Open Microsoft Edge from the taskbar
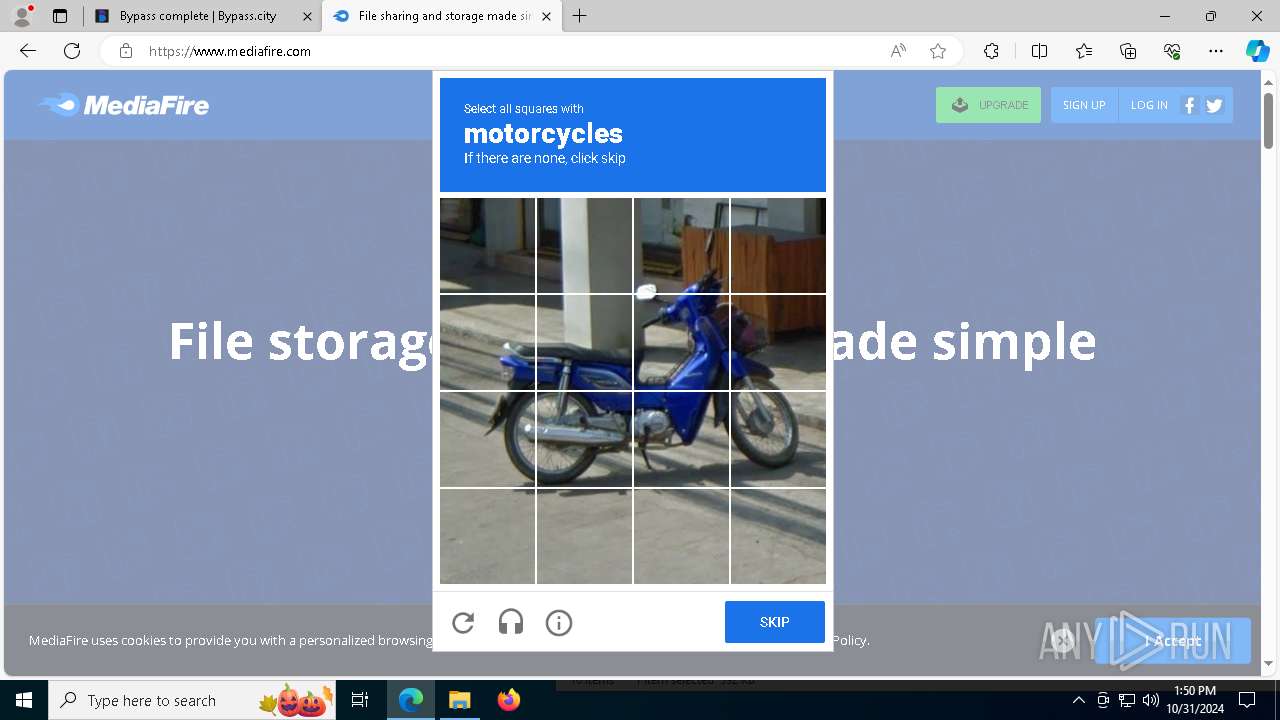The width and height of the screenshot is (1280, 720). pyautogui.click(x=411, y=700)
